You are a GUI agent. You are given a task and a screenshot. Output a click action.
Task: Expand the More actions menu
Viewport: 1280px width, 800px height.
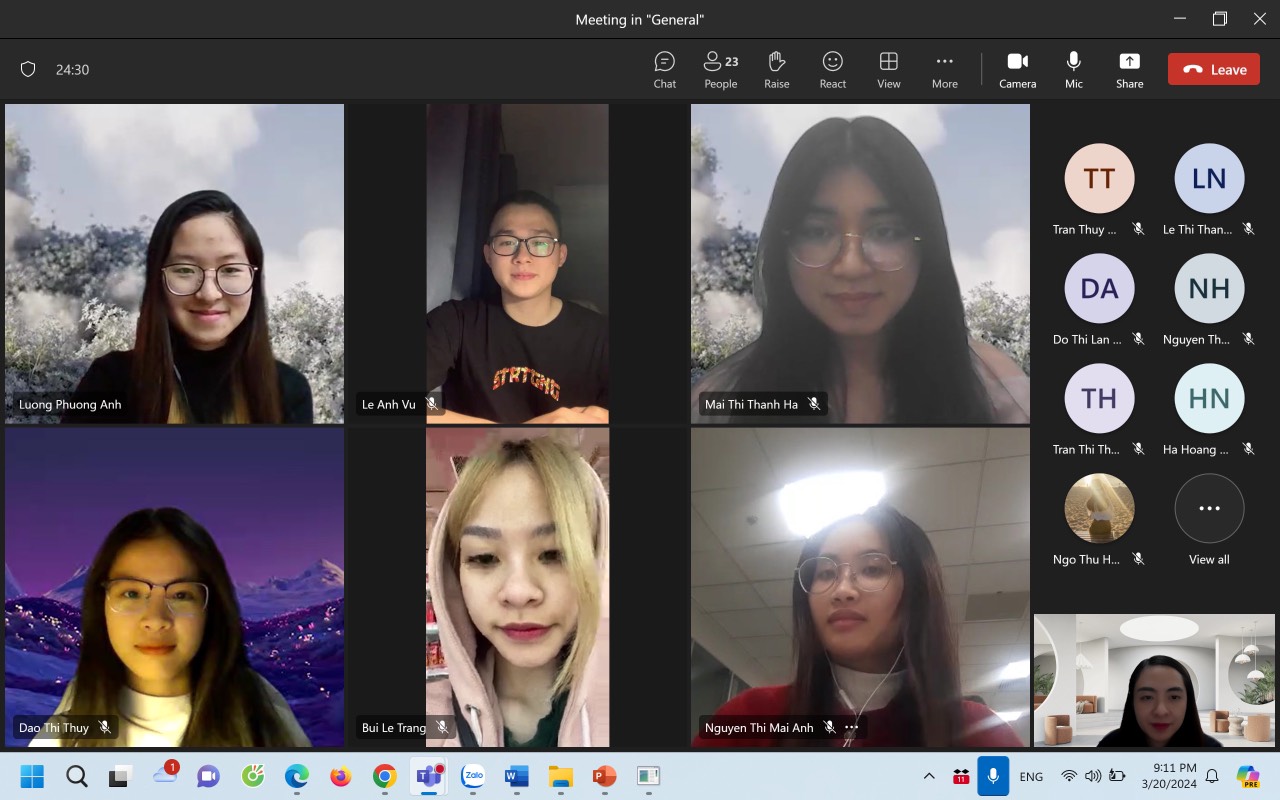(x=944, y=69)
